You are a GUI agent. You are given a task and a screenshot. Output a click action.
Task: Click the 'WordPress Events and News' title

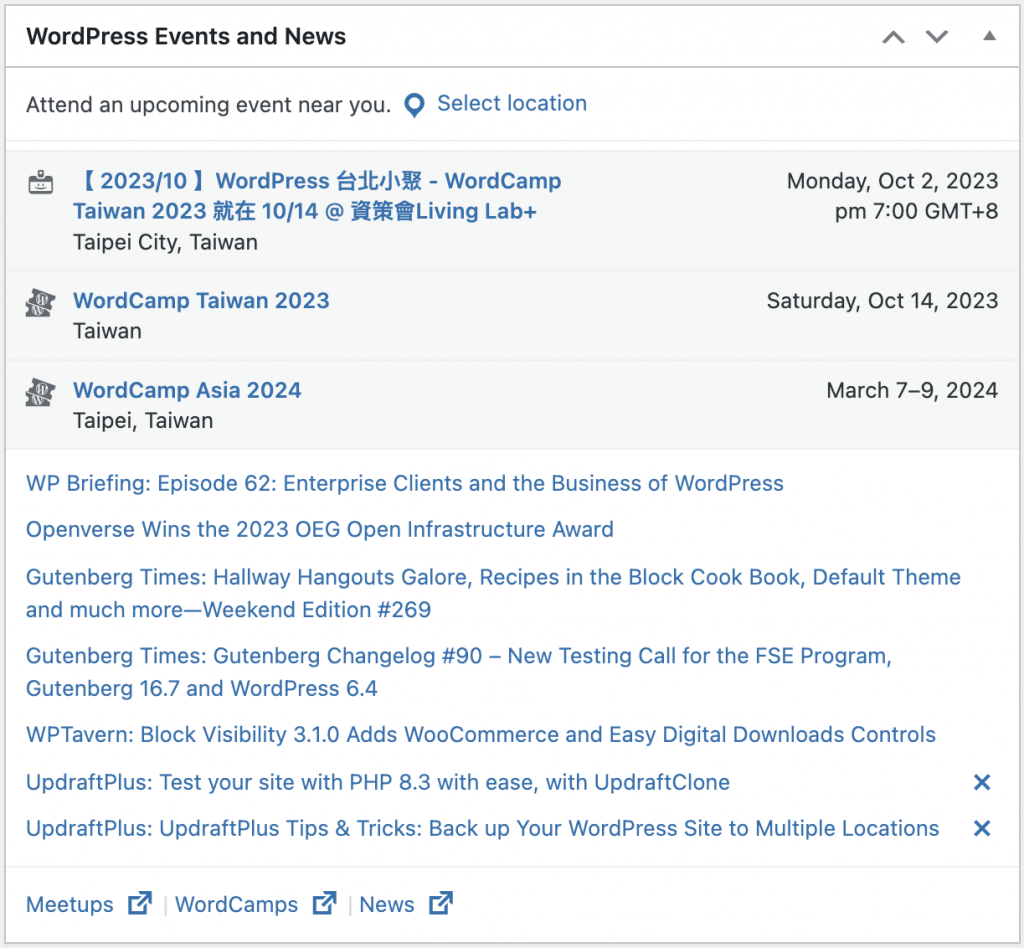pos(186,37)
